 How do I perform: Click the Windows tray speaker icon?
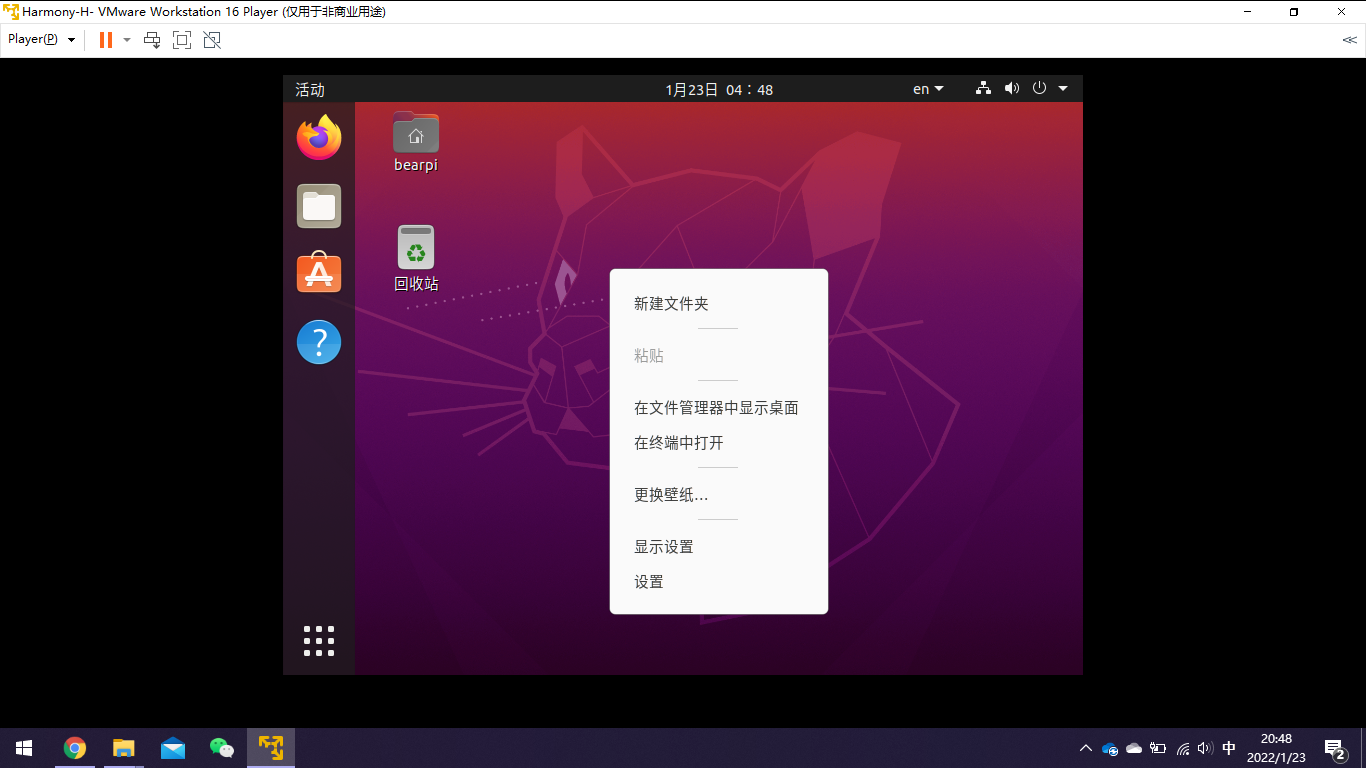click(1205, 748)
